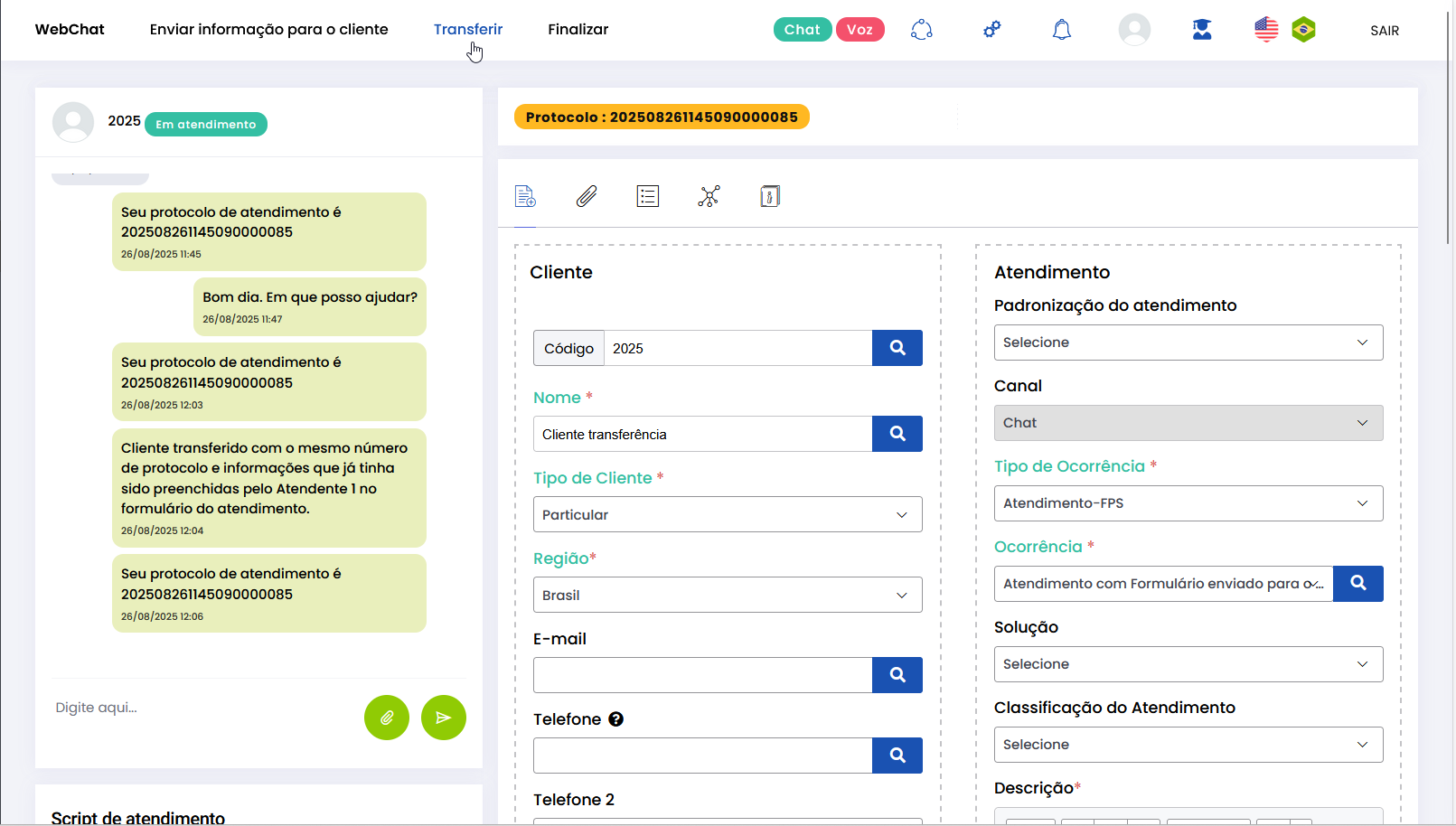
Task: Expand the Tipo de Cliente dropdown
Action: coord(728,514)
